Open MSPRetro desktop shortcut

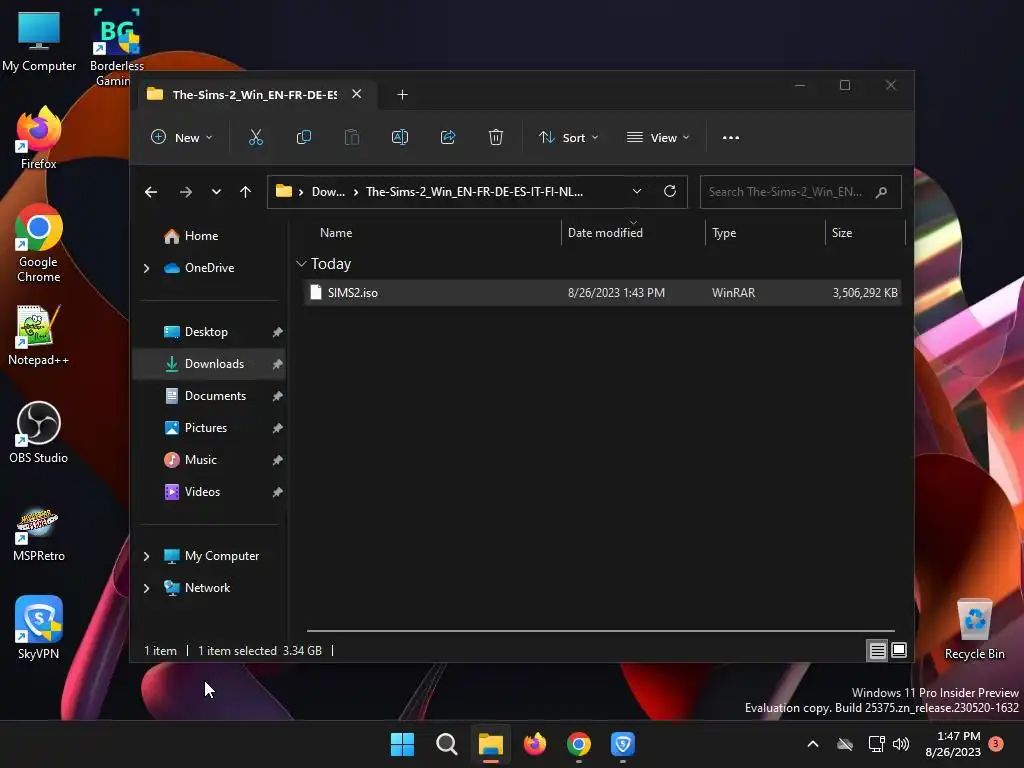click(x=39, y=534)
